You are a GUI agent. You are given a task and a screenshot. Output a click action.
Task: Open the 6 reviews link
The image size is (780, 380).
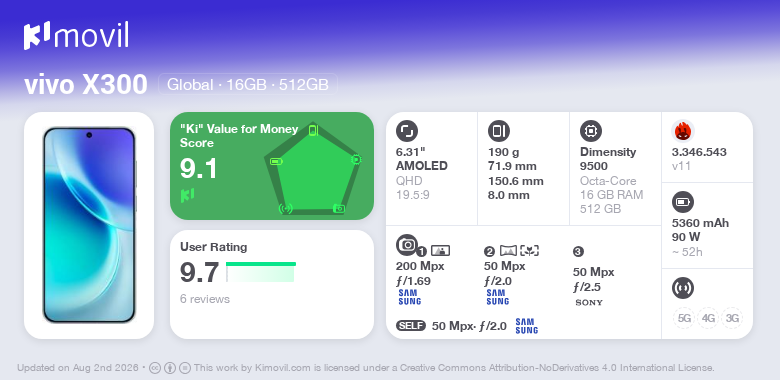(x=205, y=299)
